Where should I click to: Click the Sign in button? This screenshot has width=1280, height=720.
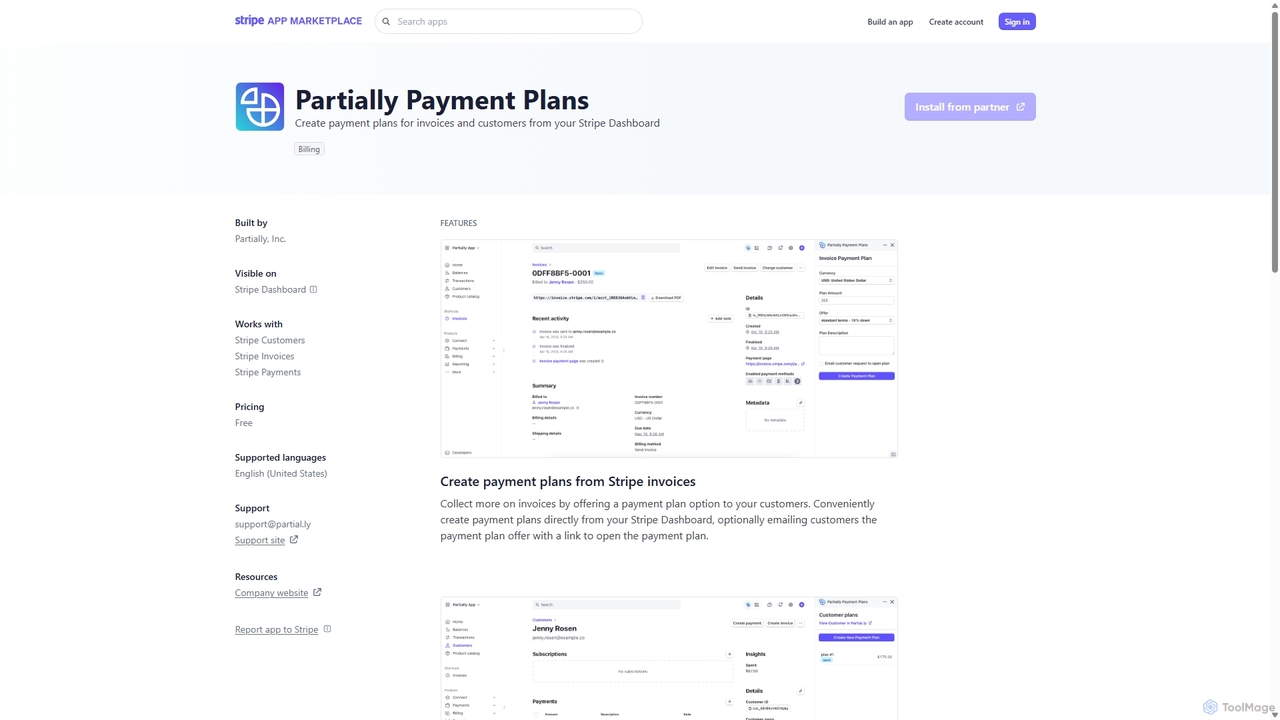[1017, 21]
